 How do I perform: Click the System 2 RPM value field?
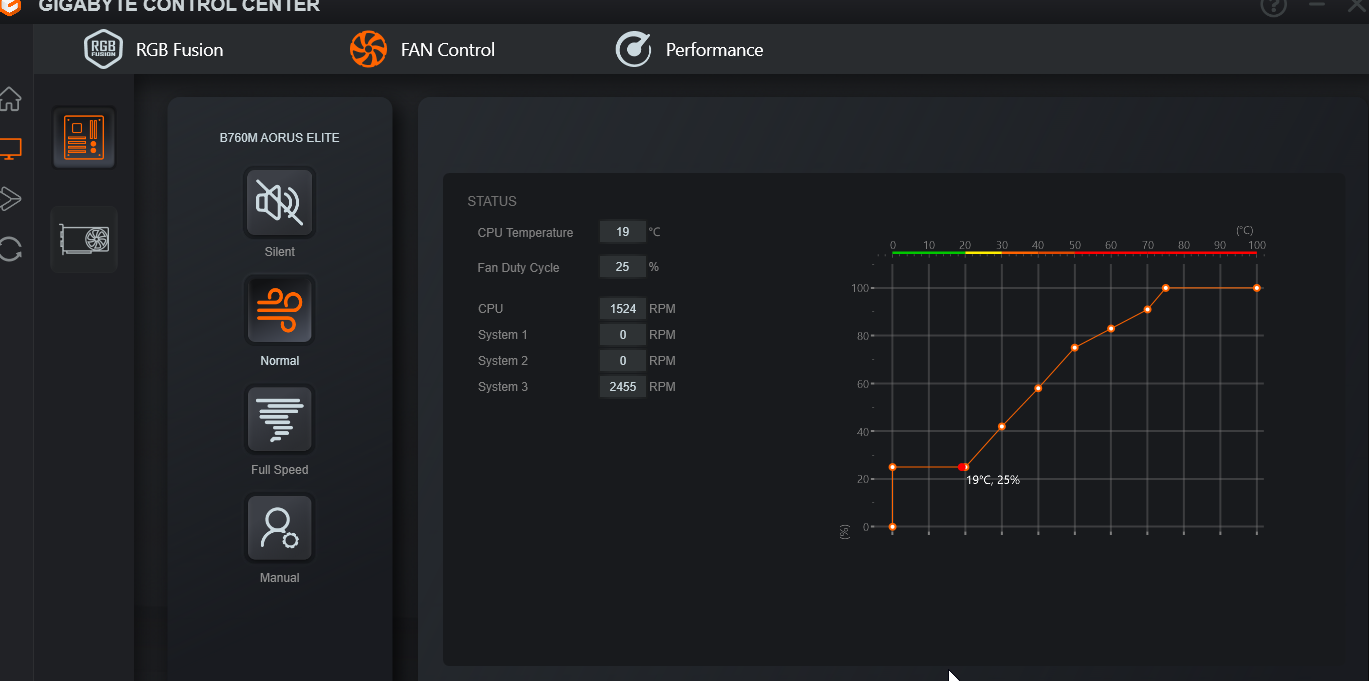[x=623, y=360]
